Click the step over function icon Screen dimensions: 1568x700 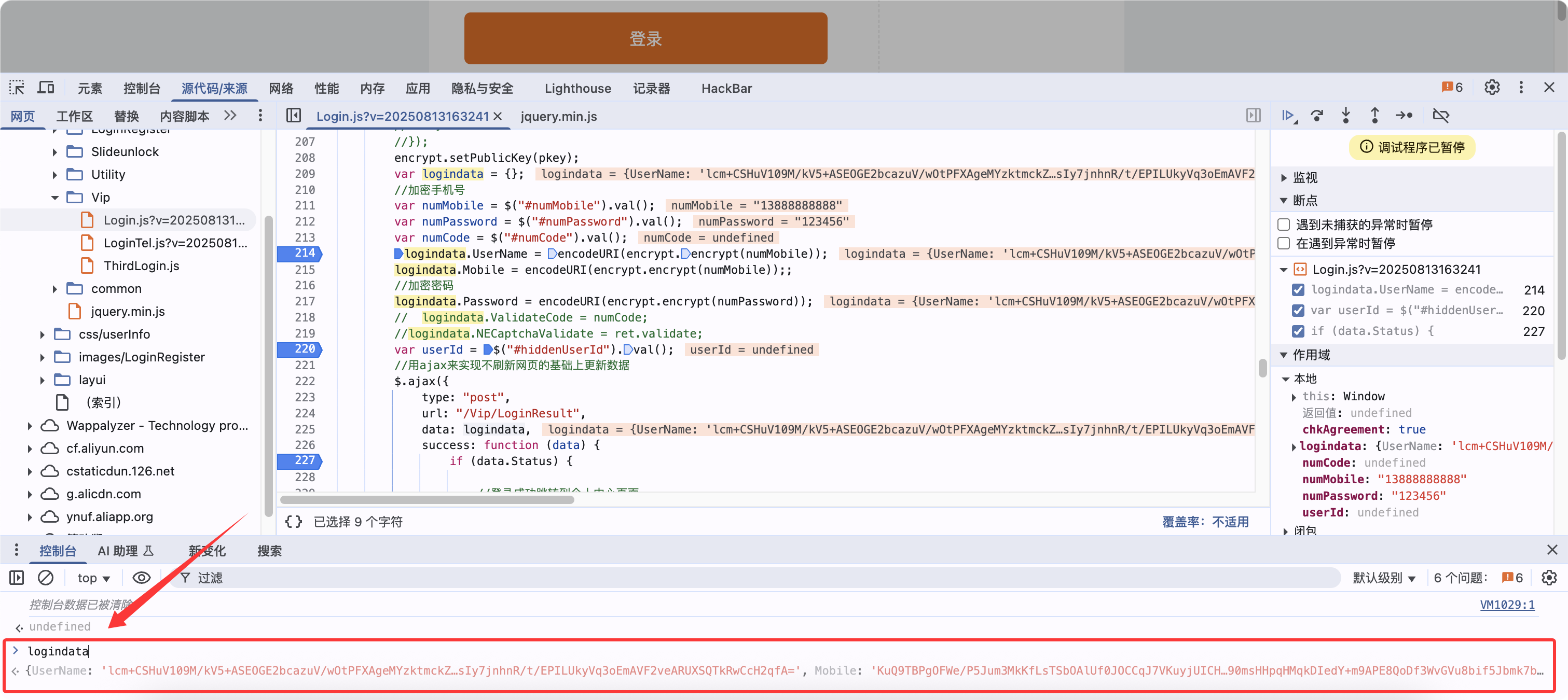point(1317,116)
